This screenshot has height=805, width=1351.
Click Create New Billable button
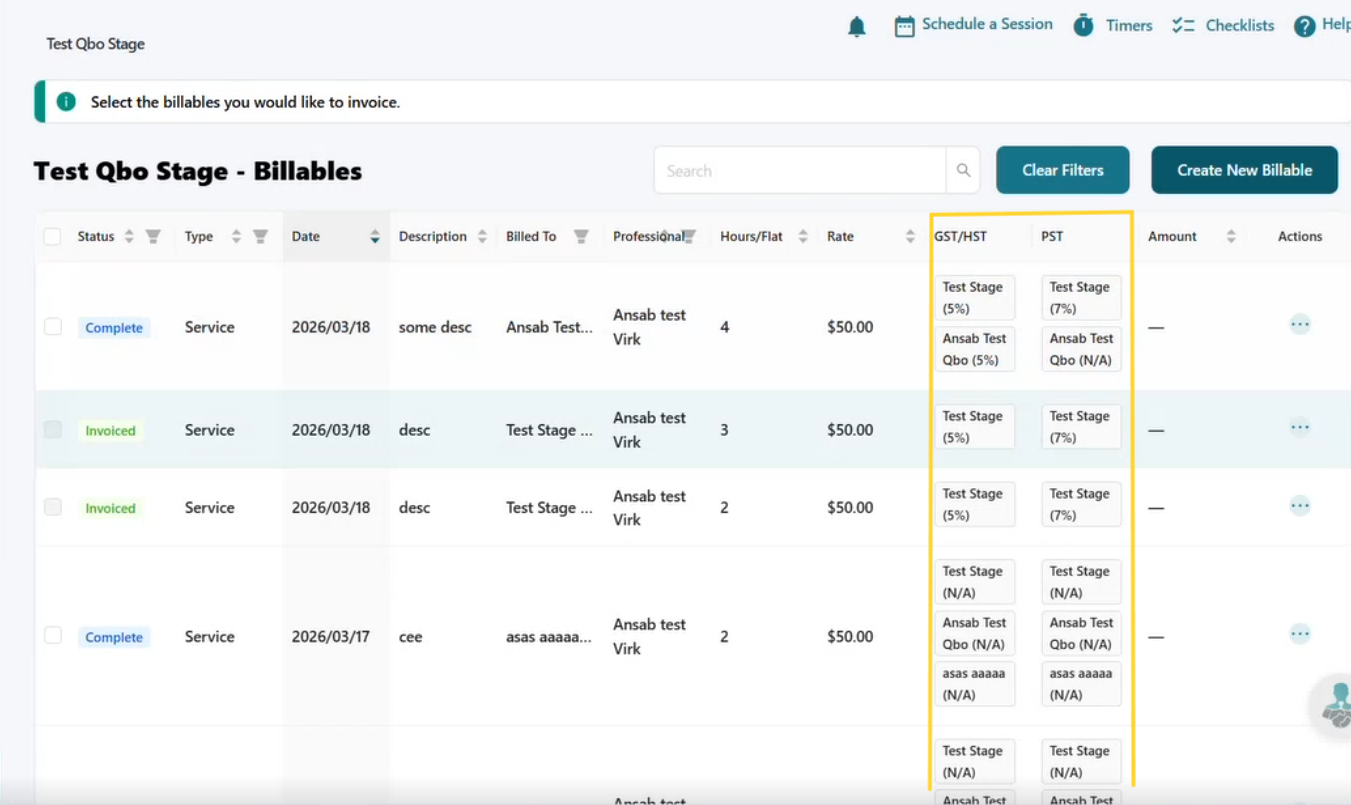[1244, 170]
